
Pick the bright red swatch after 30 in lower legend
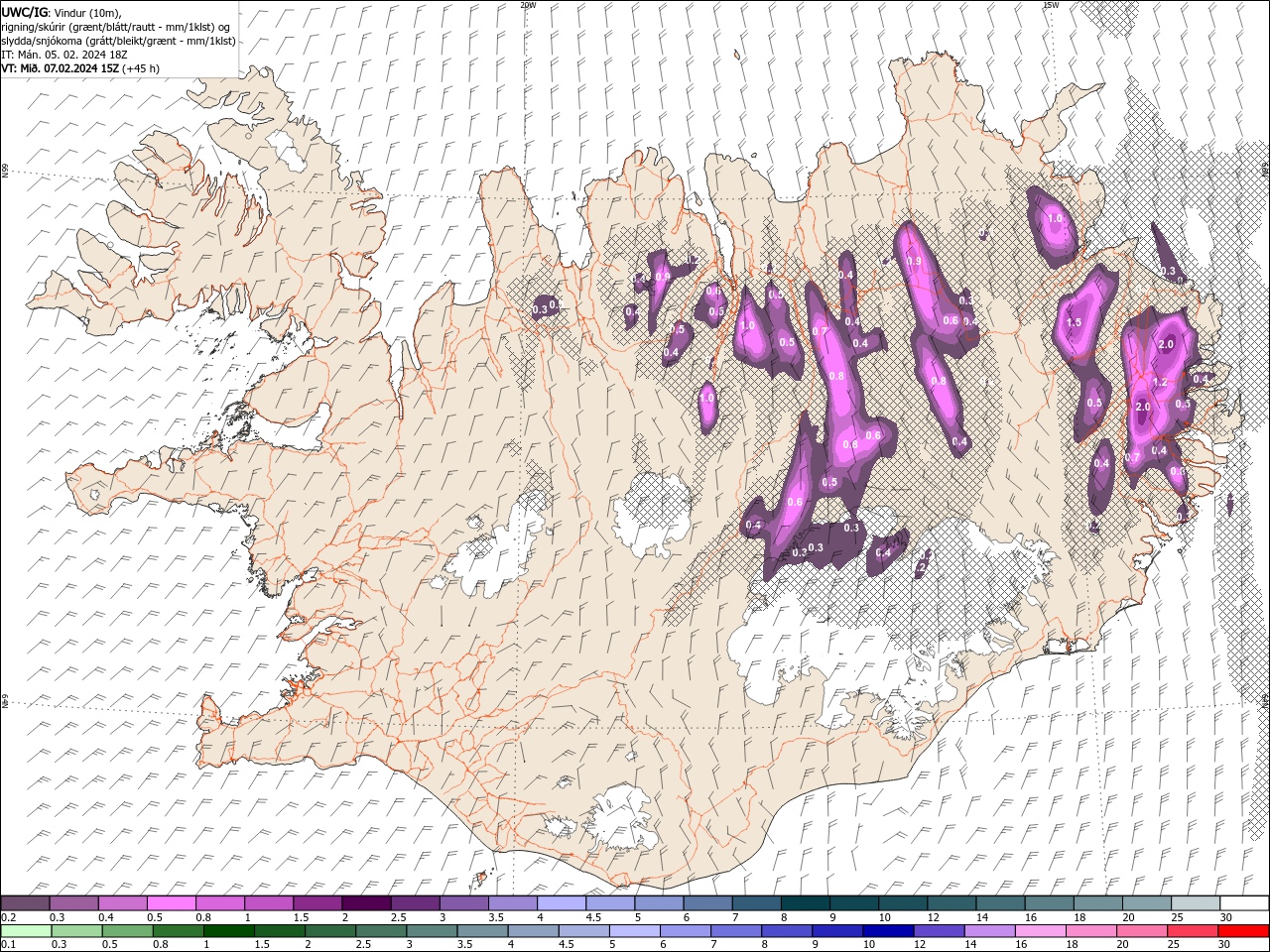click(x=1243, y=931)
